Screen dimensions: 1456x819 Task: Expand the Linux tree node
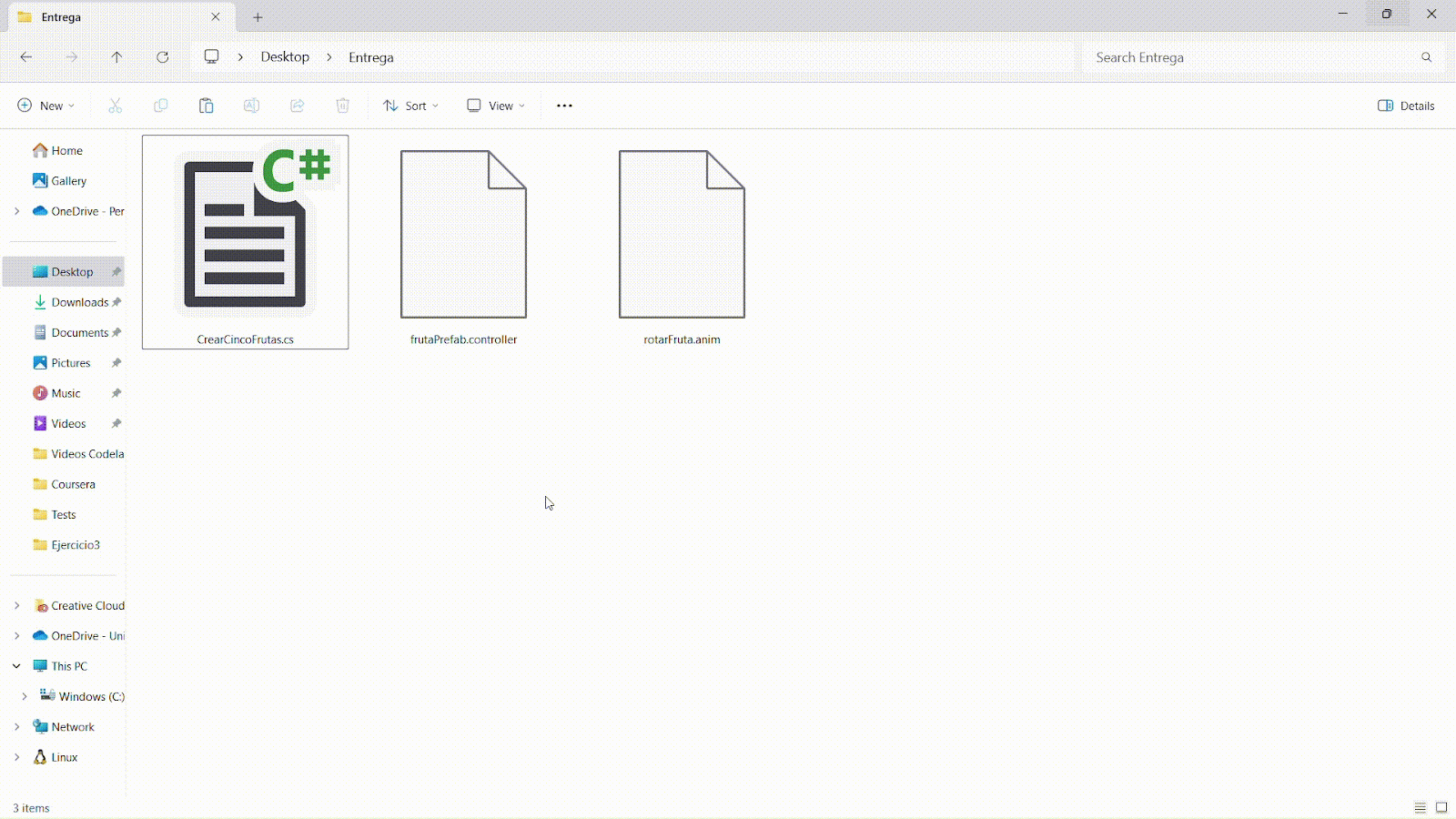(x=16, y=757)
